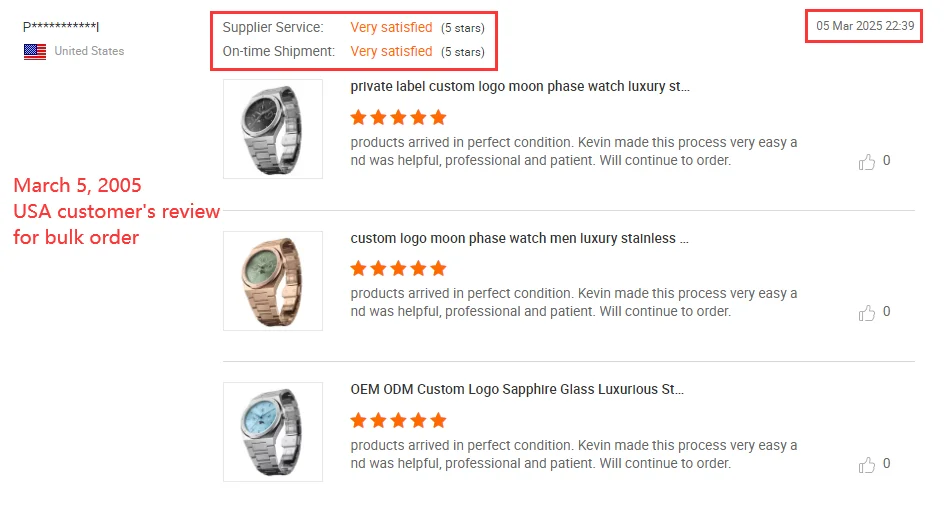
Task: Open the blue dial sapphire watch thumbnail
Action: pos(273,432)
